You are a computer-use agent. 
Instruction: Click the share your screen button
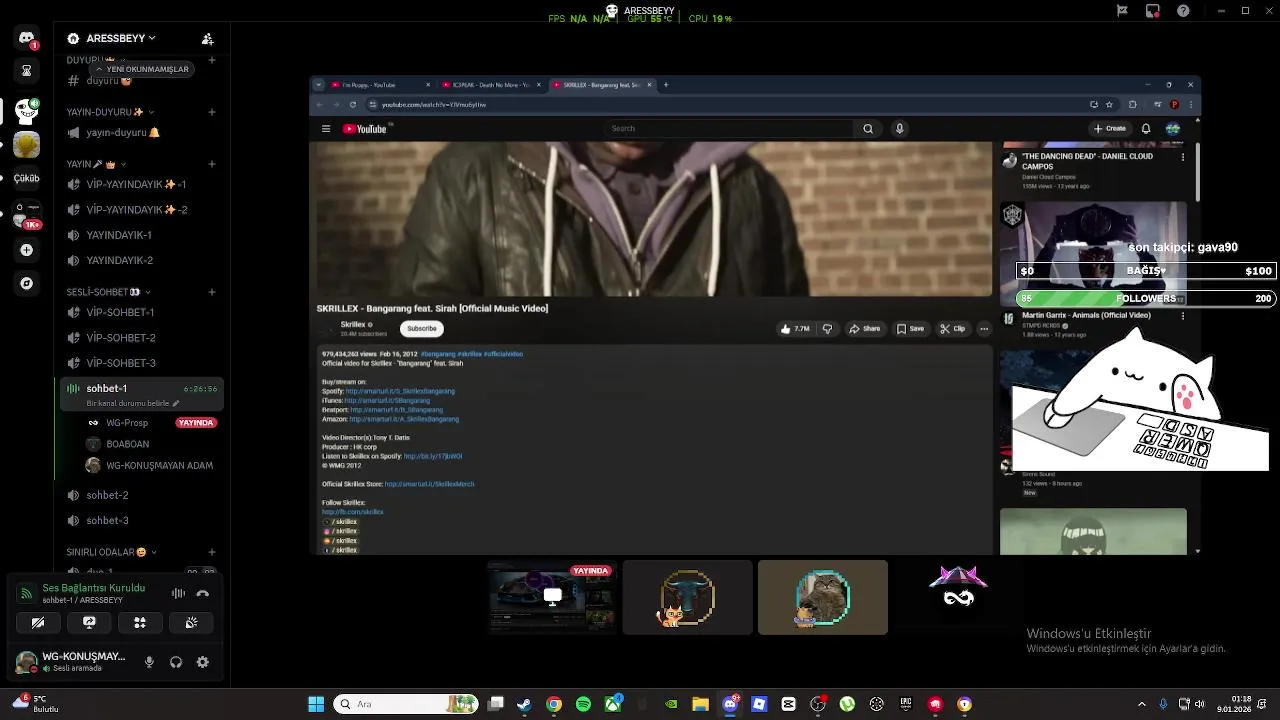coord(89,622)
